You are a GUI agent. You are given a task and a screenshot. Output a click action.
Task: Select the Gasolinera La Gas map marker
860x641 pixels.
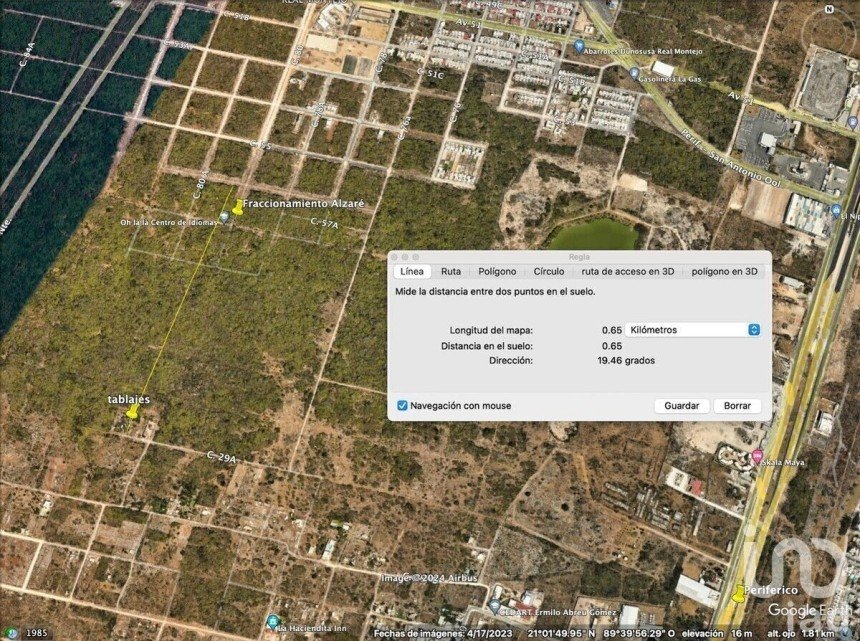point(634,72)
